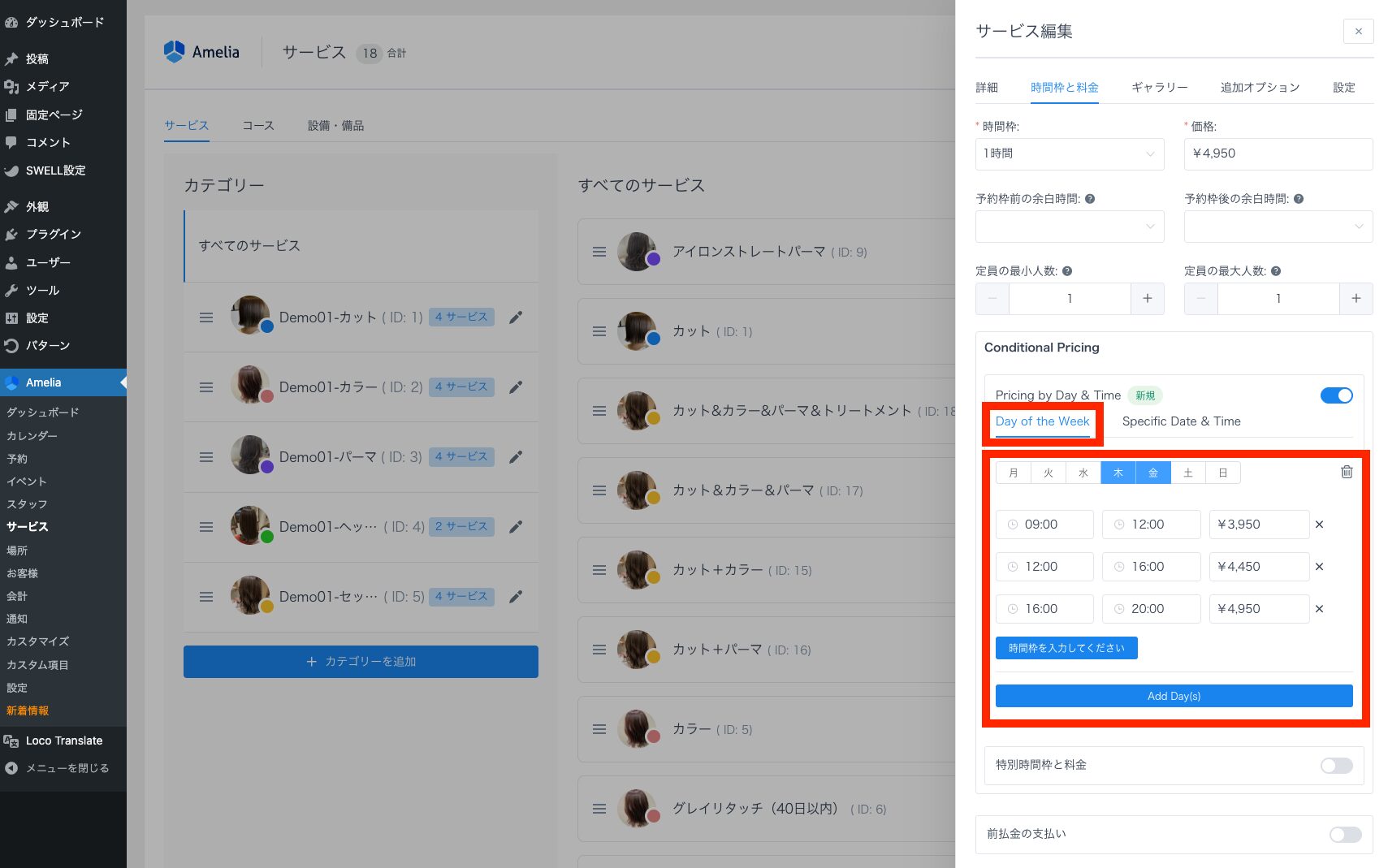Enable the 特別時間枠と料金 toggle
Image resolution: width=1388 pixels, height=868 pixels.
coord(1336,766)
